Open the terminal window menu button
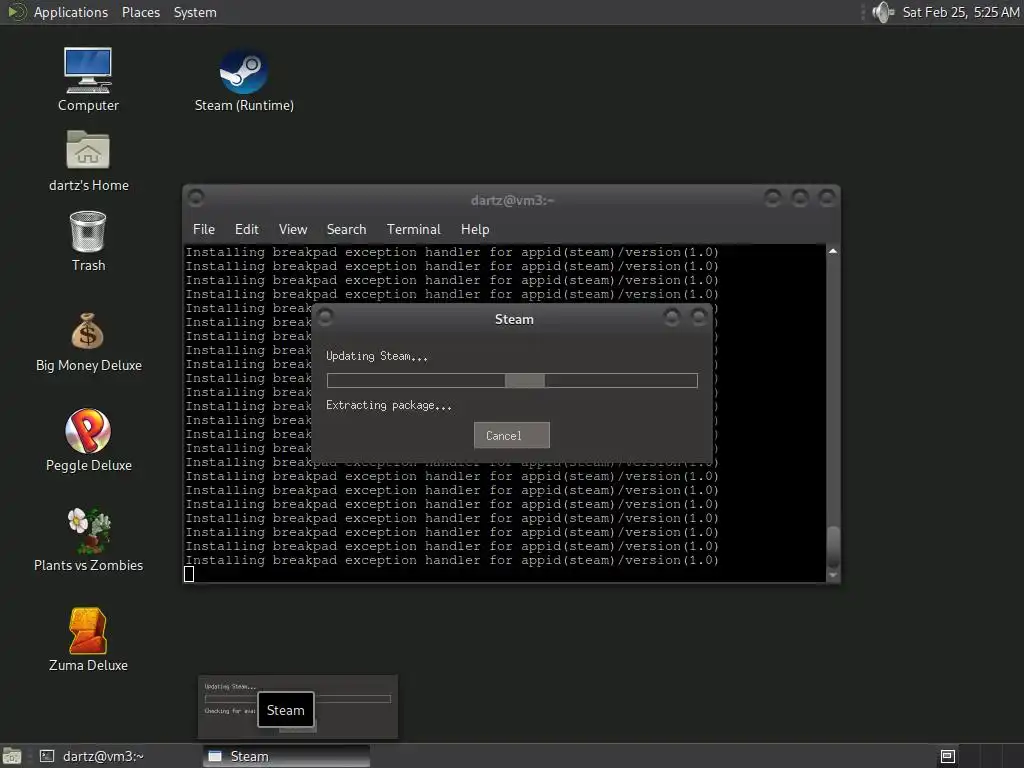Image resolution: width=1024 pixels, height=768 pixels. click(x=196, y=197)
